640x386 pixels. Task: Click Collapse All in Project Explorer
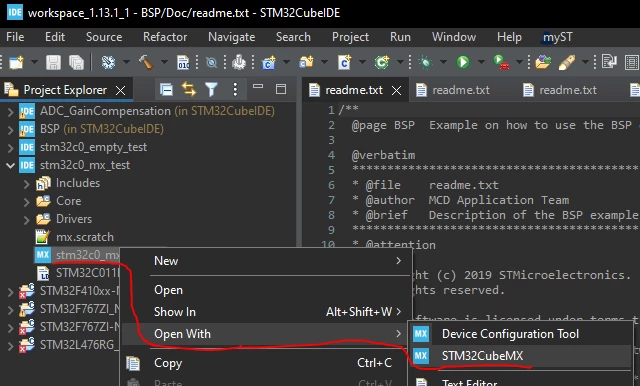[166, 89]
